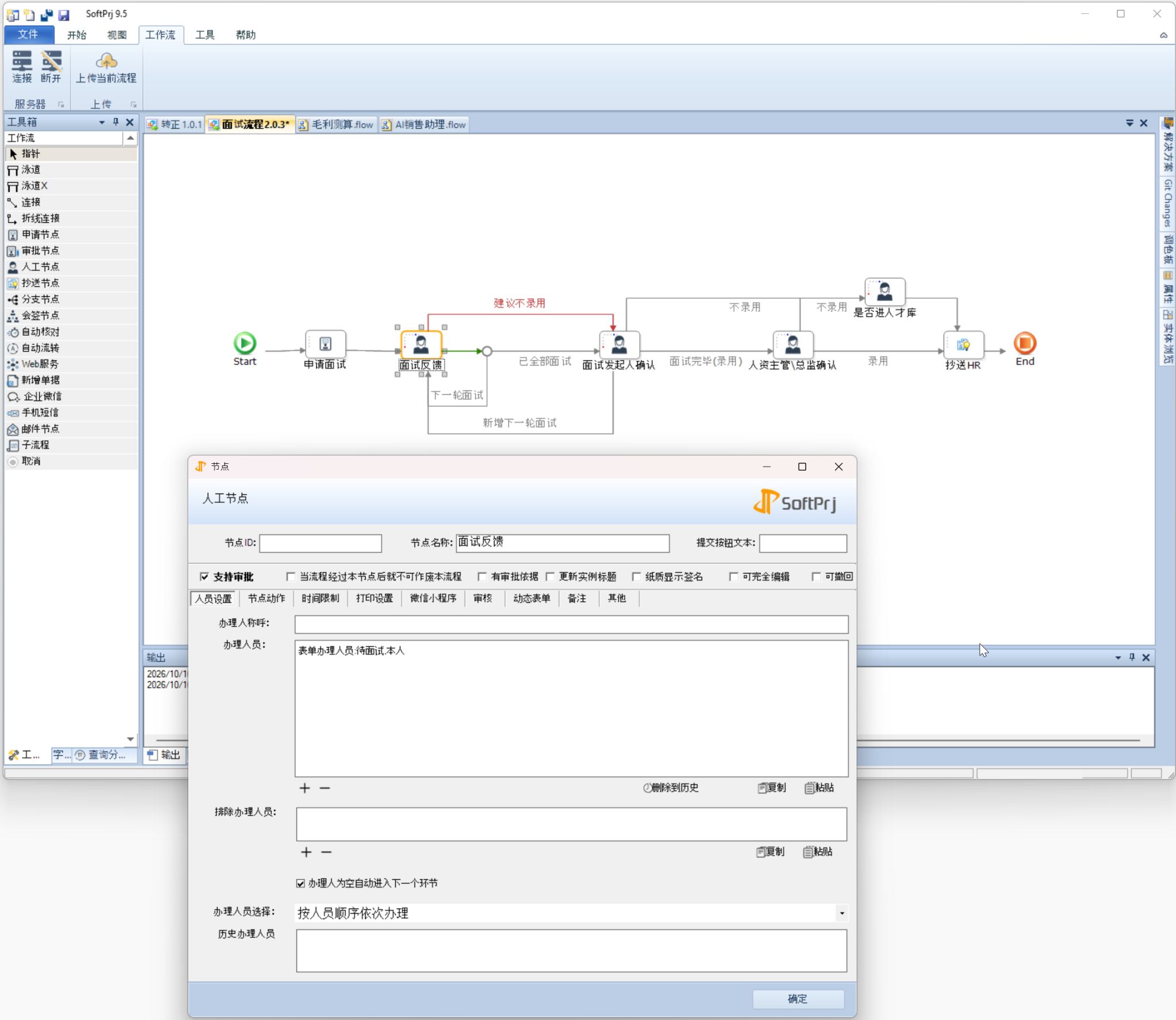Switch to the 工具 ribbon tab
The image size is (1176, 1020).
(x=205, y=35)
